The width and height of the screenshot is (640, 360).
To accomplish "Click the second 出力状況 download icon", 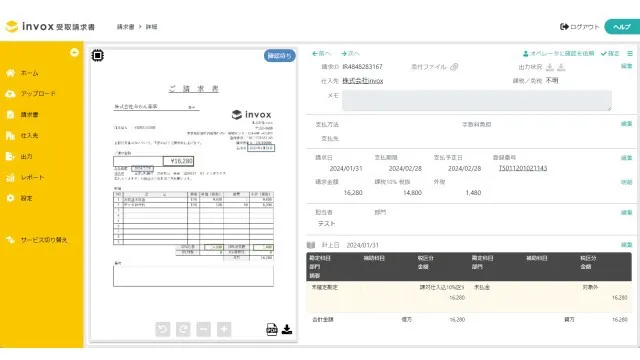I will [561, 67].
